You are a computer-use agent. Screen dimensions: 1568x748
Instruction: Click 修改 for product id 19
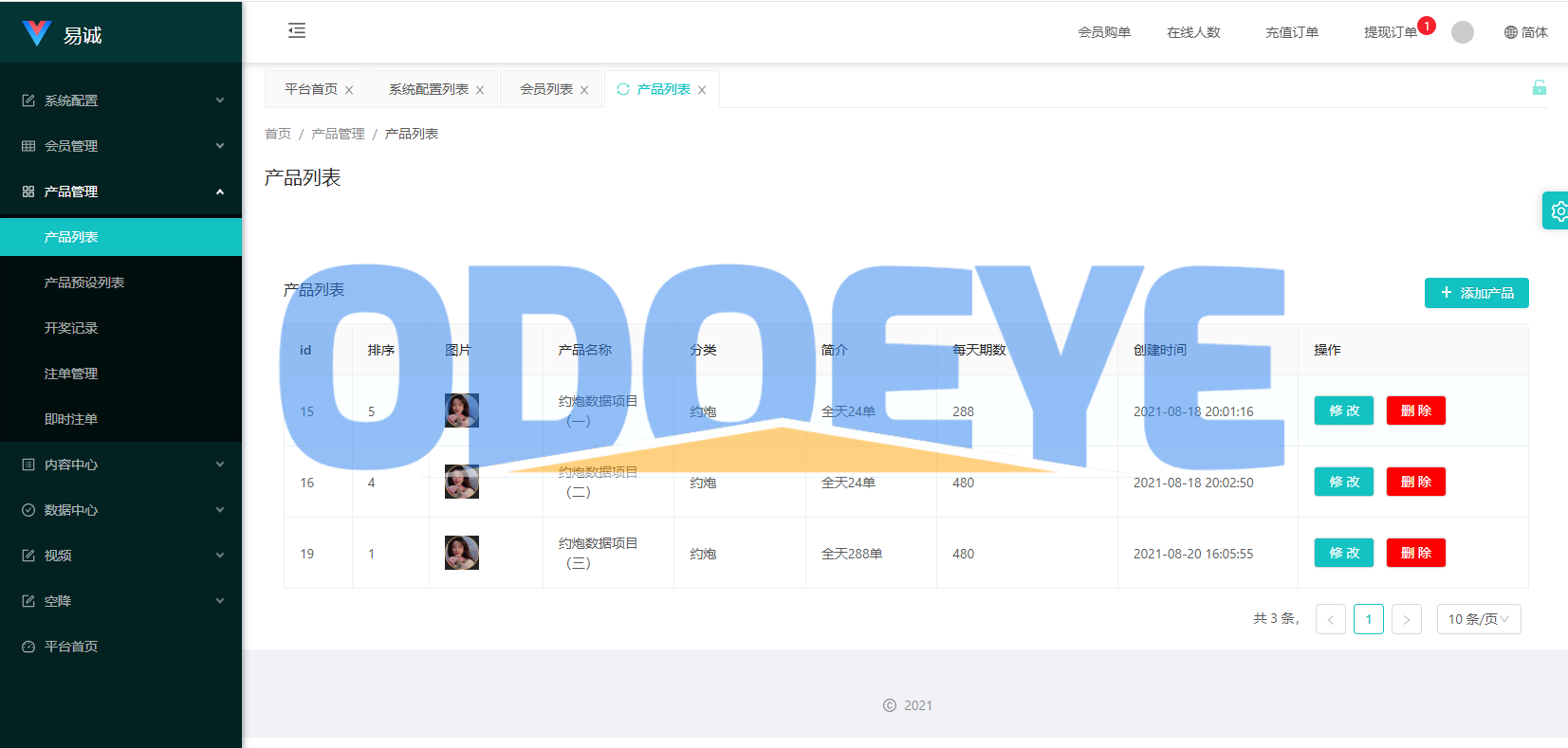tap(1344, 553)
